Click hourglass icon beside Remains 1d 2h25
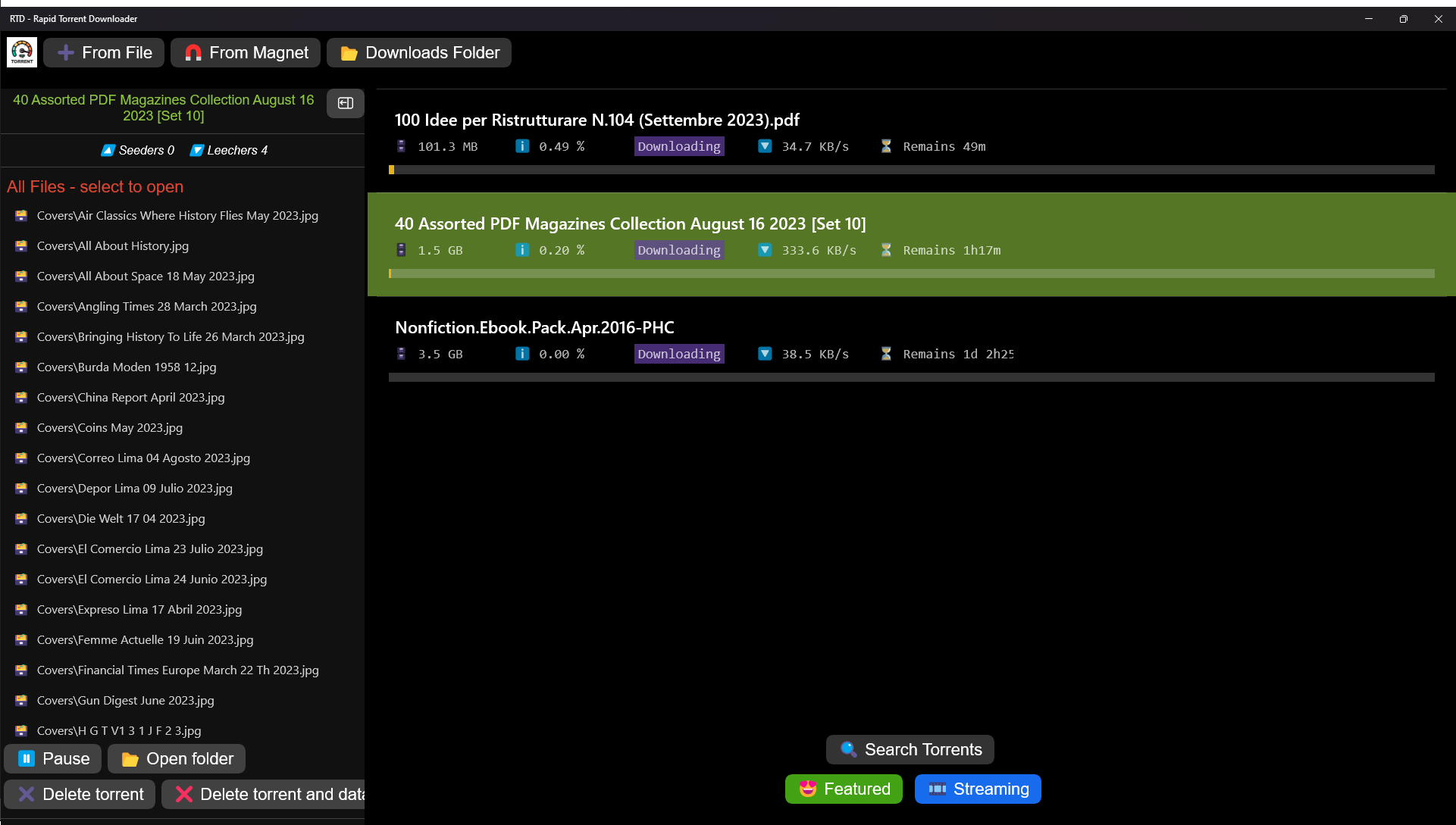This screenshot has width=1456, height=825. tap(886, 354)
